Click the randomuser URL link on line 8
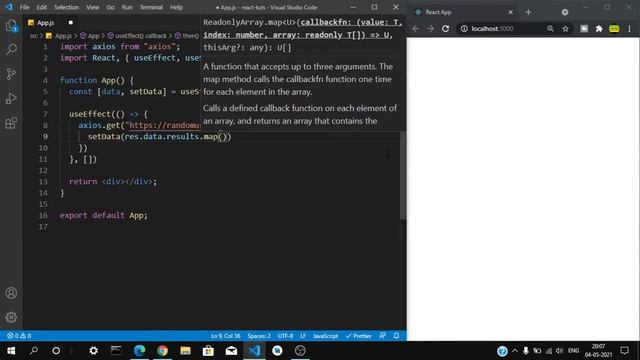 tap(164, 125)
